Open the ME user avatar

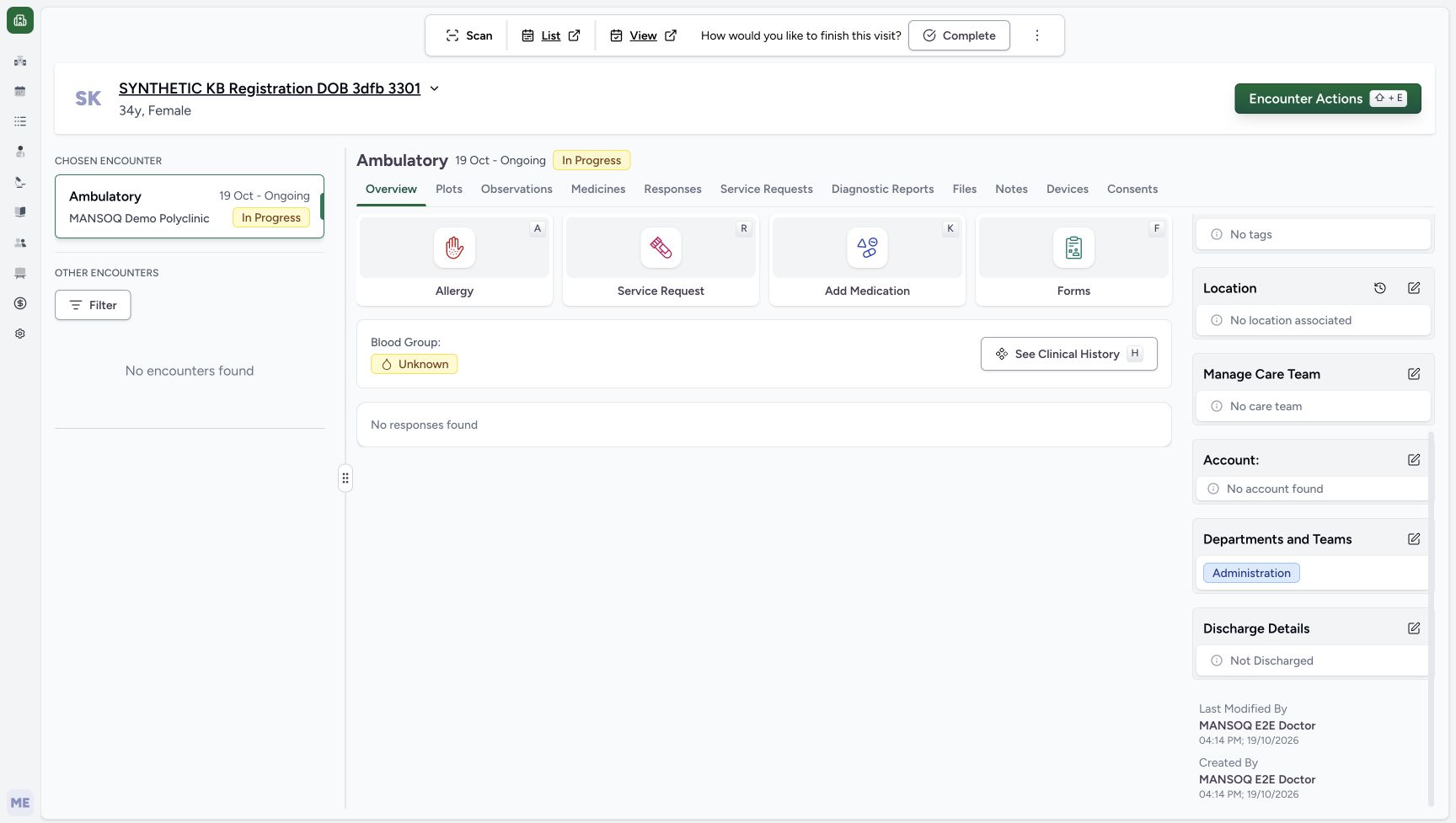click(20, 803)
